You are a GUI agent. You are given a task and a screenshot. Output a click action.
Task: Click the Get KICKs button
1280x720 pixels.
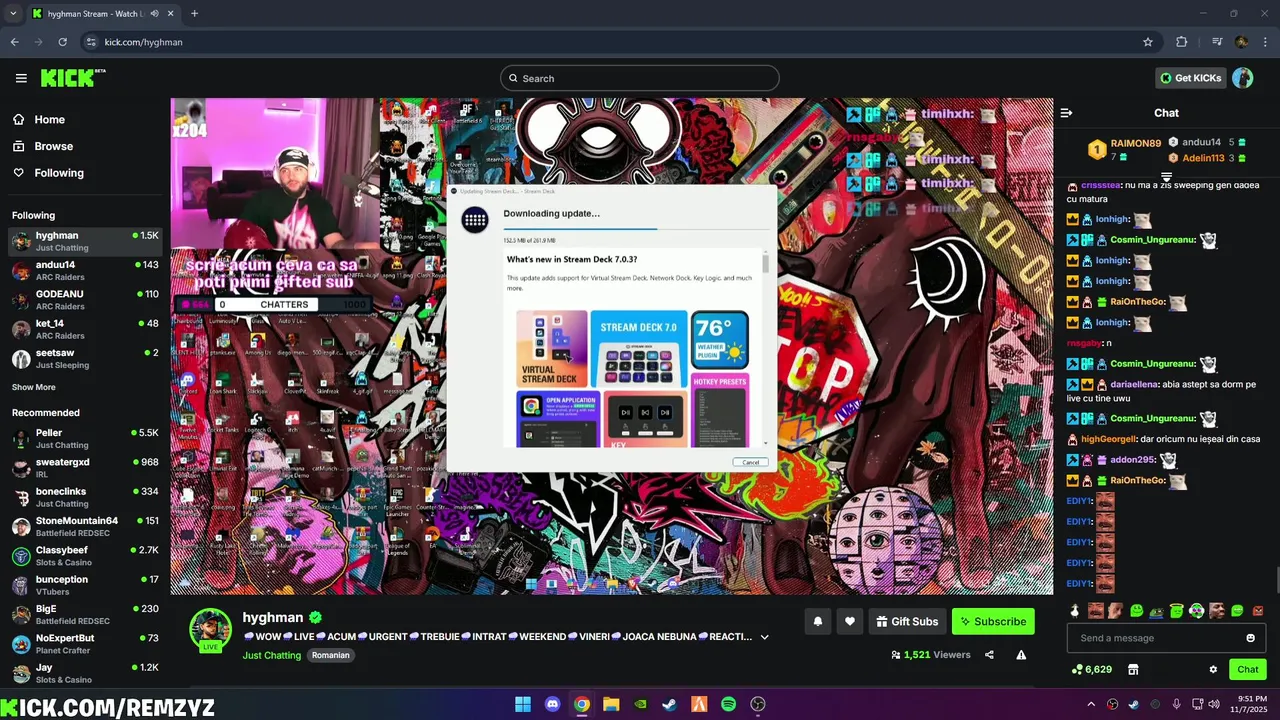pyautogui.click(x=1191, y=78)
